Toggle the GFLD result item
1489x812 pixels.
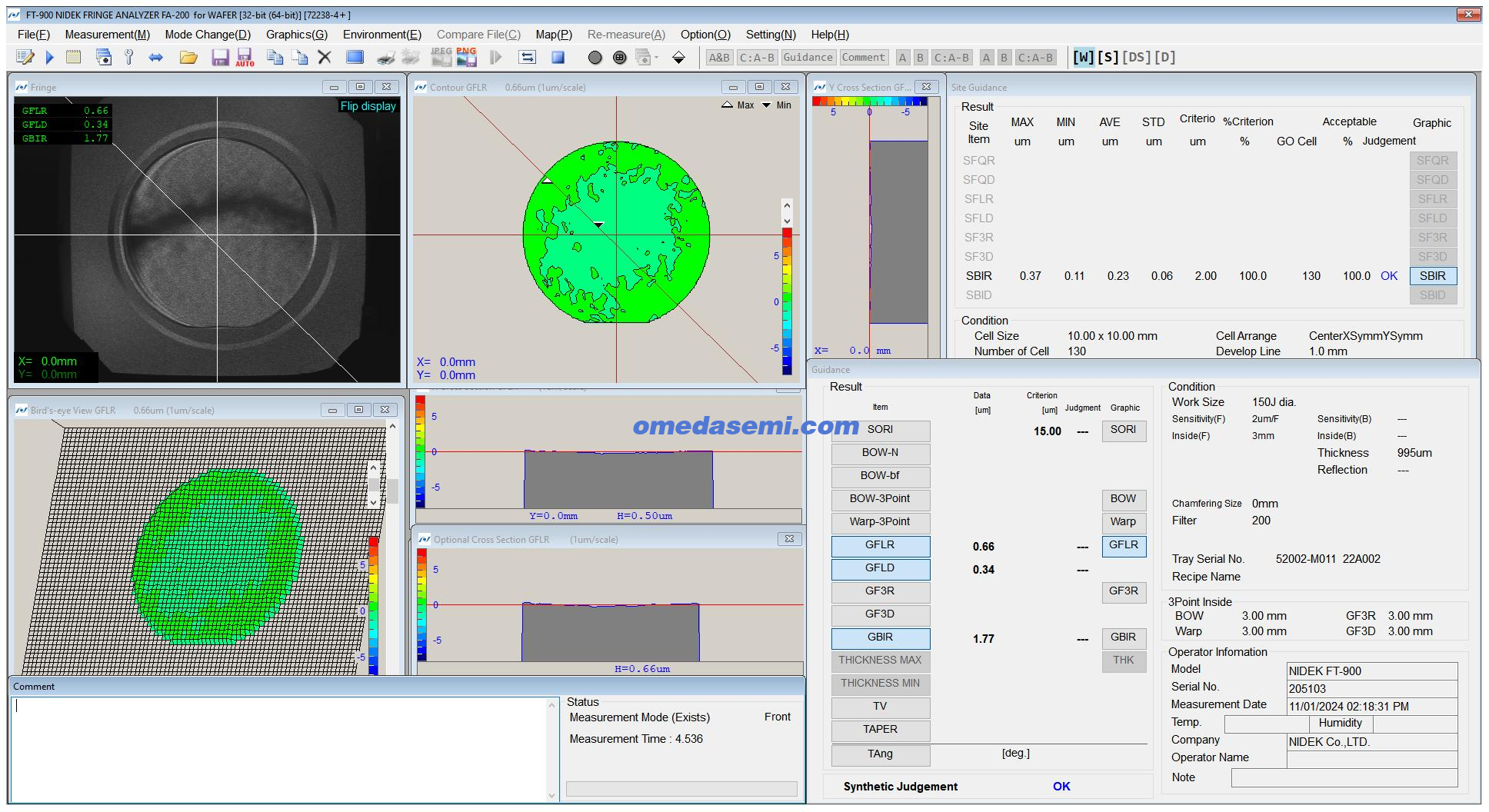880,568
